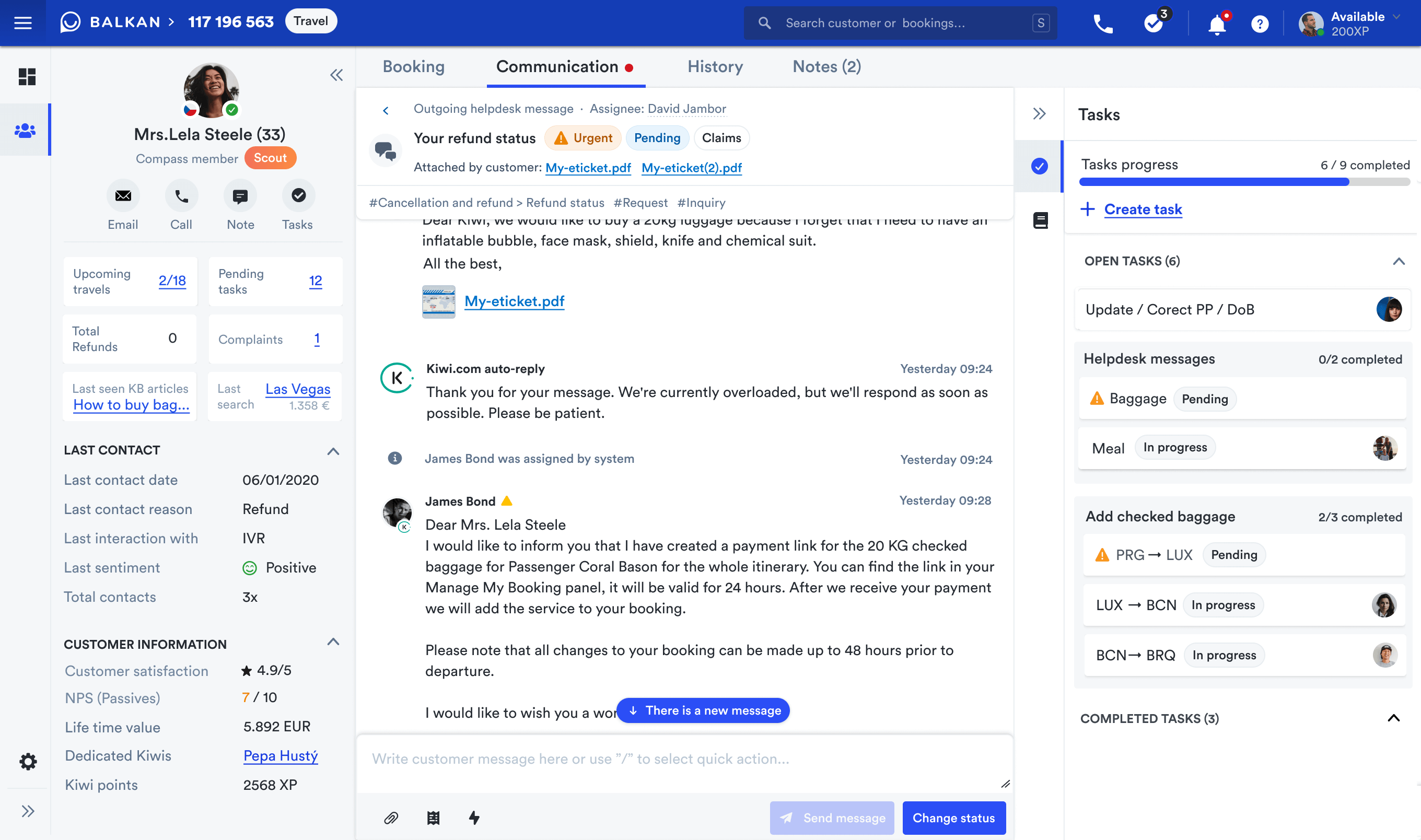Screen dimensions: 1421x840
Task: Click the Balkan chat logo icon
Action: pyautogui.click(x=70, y=22)
